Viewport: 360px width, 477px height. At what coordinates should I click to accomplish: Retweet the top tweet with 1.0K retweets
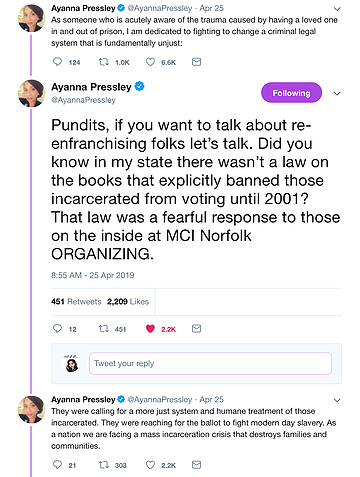point(104,62)
